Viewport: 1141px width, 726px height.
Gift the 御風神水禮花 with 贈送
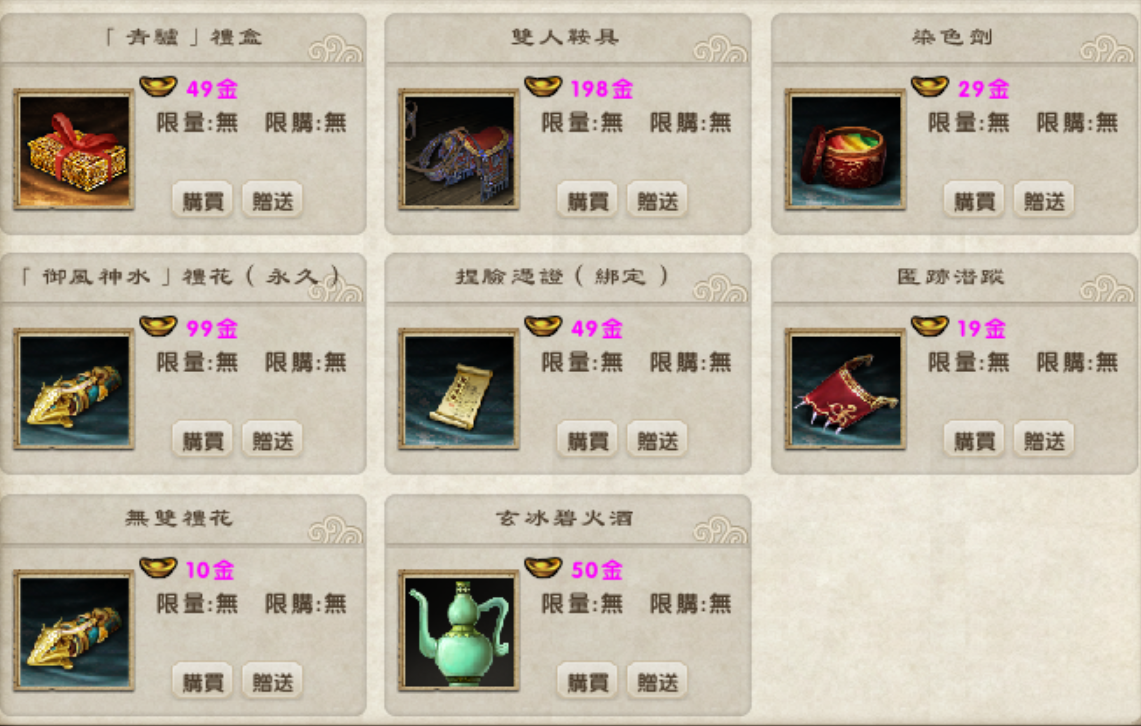[272, 439]
